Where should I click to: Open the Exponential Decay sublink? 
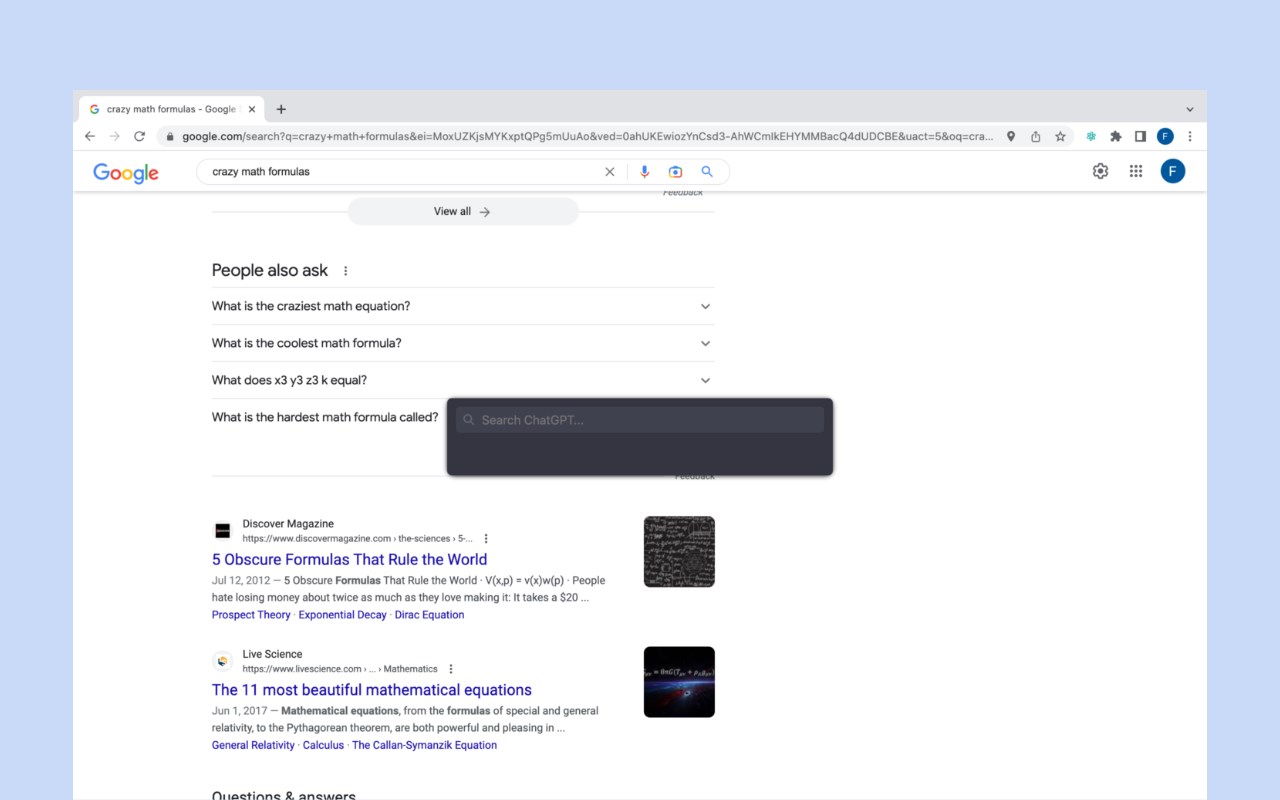coord(342,615)
